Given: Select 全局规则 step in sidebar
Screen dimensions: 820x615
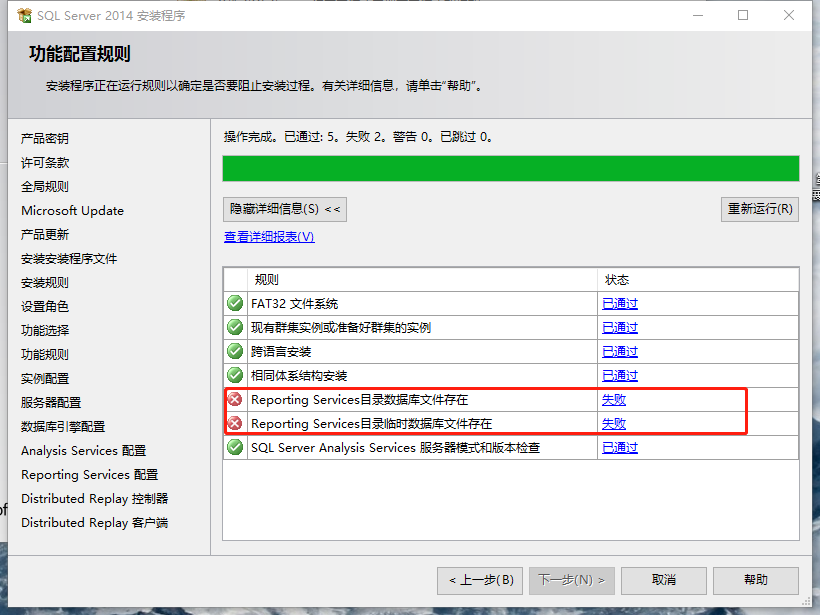Looking at the screenshot, I should pos(45,187).
